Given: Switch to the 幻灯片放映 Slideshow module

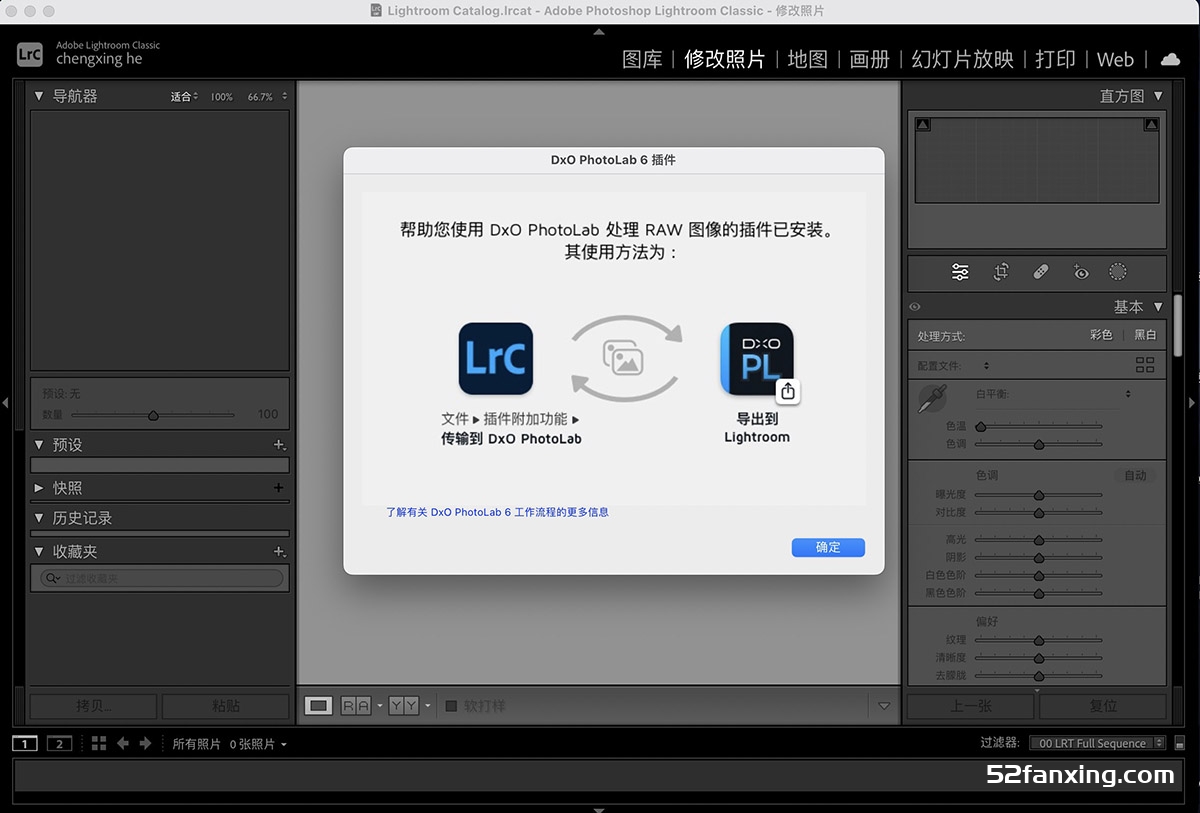Looking at the screenshot, I should pos(962,59).
